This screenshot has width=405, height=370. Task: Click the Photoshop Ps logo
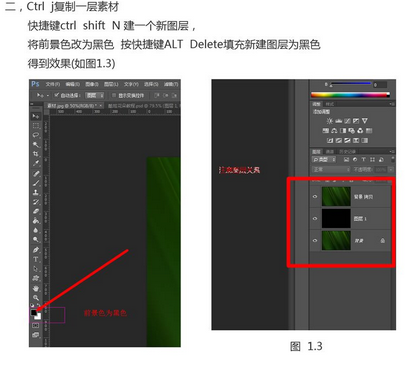pyautogui.click(x=35, y=84)
